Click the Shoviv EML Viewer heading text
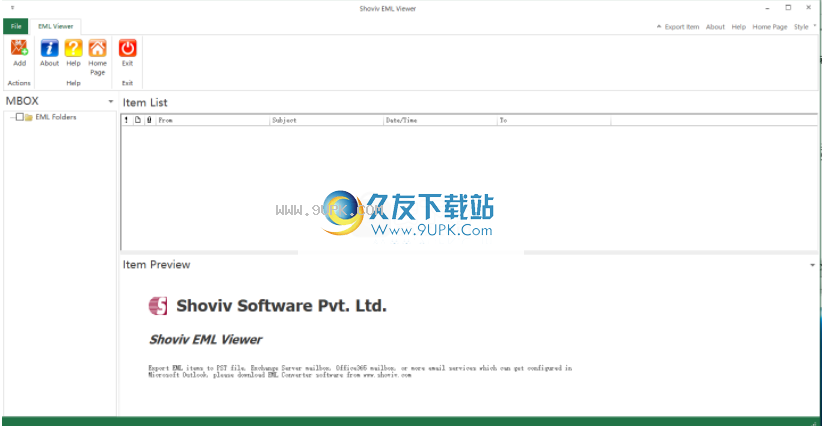 [205, 339]
